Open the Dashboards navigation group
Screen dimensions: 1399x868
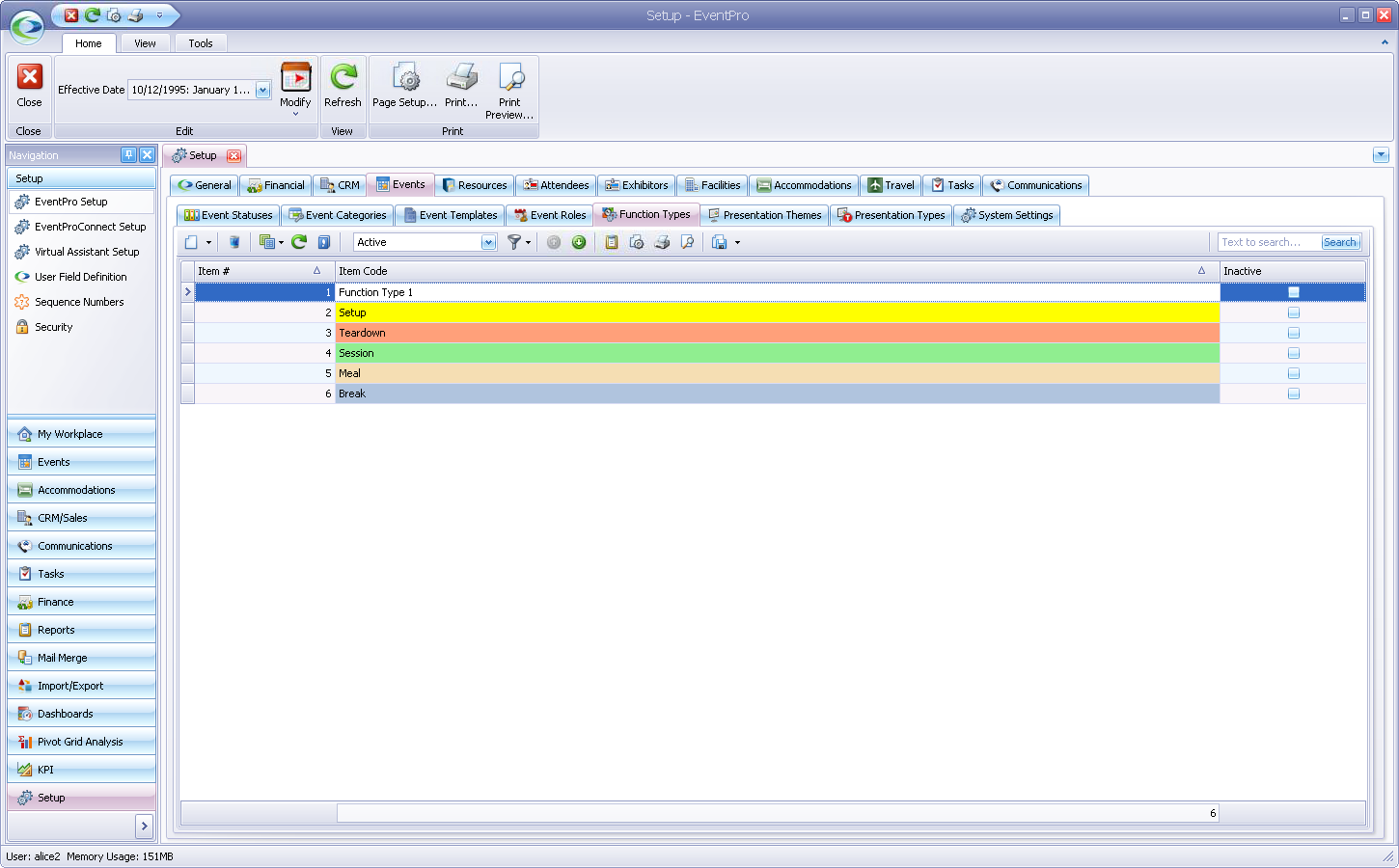point(81,714)
